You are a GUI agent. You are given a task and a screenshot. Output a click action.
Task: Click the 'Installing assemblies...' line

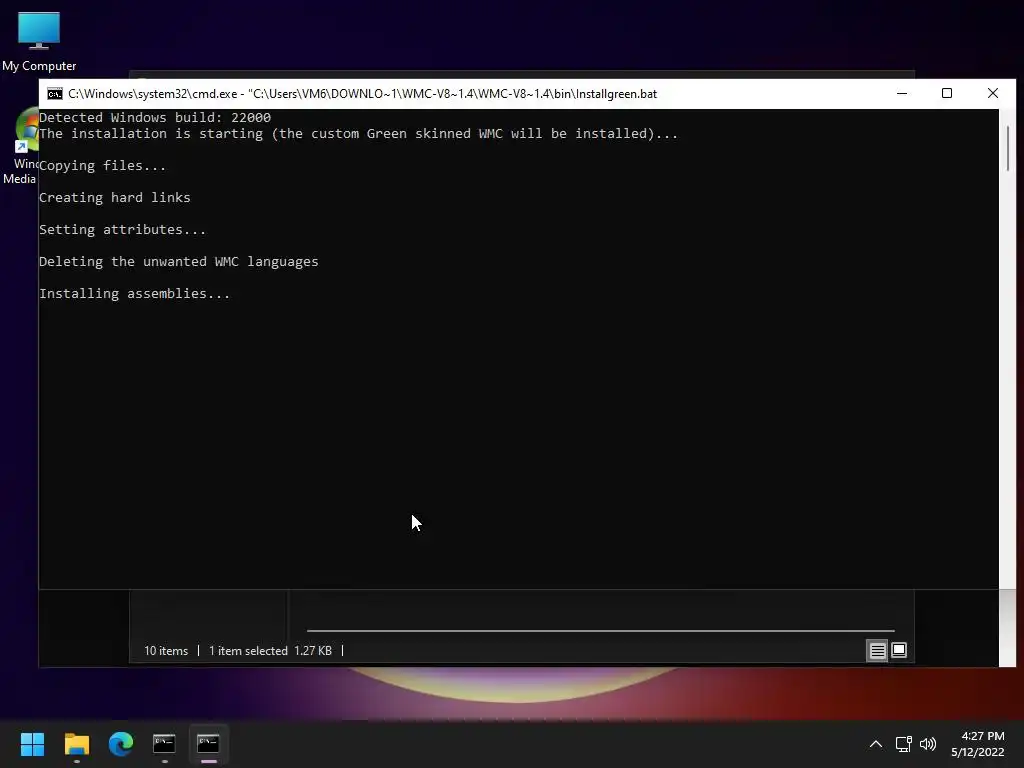coord(135,294)
